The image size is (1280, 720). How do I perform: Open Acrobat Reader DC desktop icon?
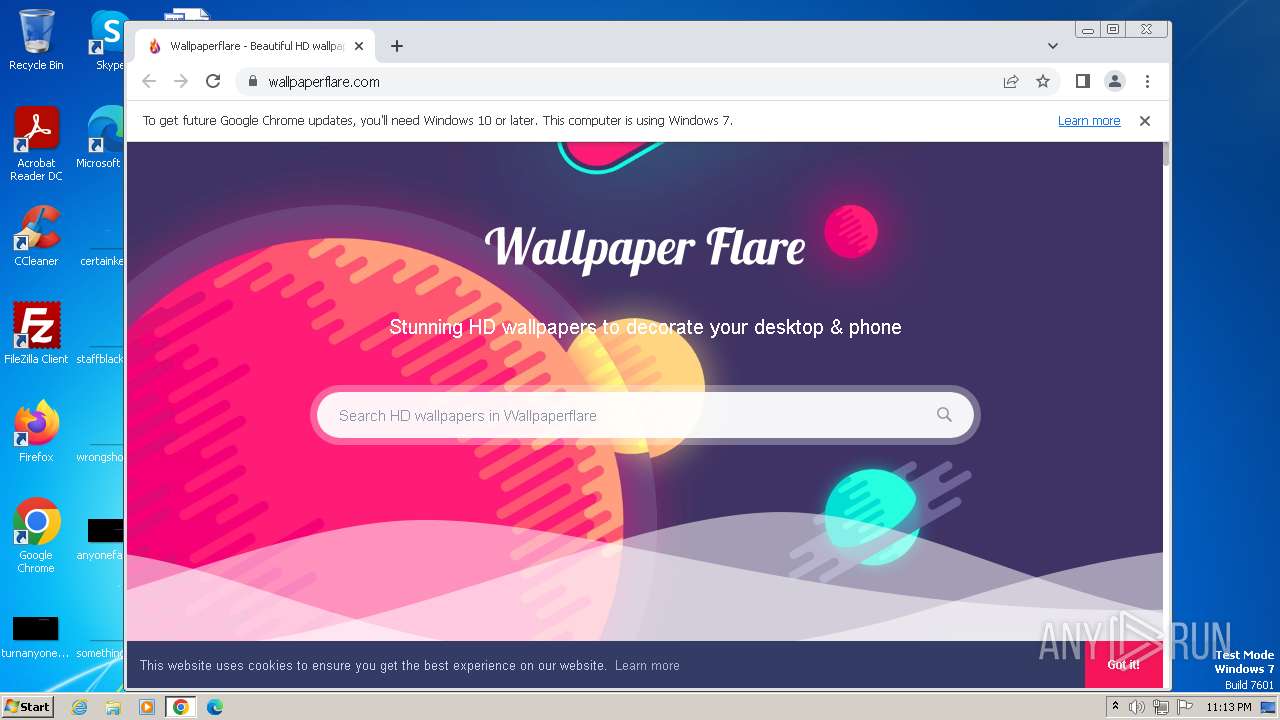(x=36, y=145)
